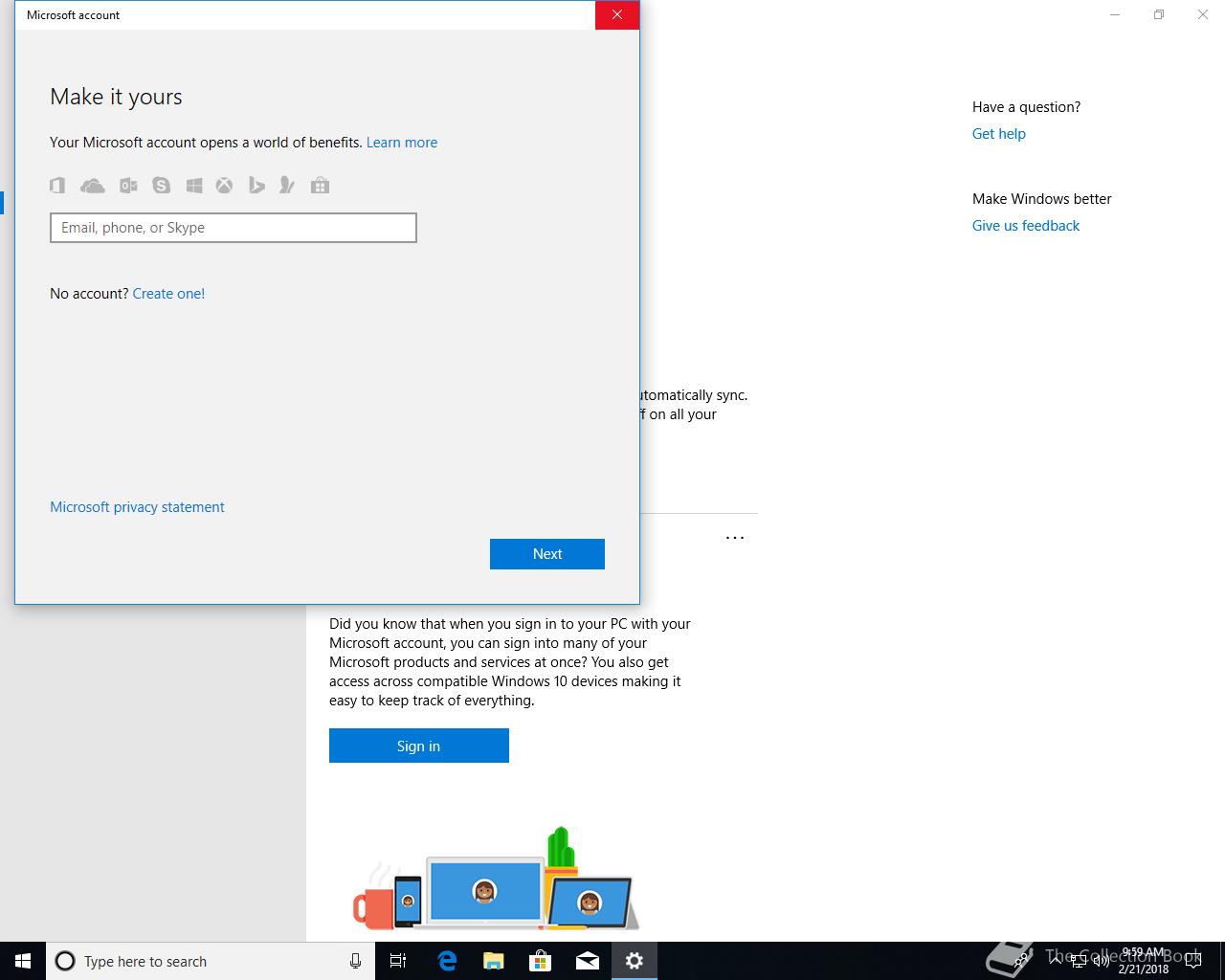Open the Action Center notification icon
This screenshot has height=980, width=1225.
[x=1192, y=961]
